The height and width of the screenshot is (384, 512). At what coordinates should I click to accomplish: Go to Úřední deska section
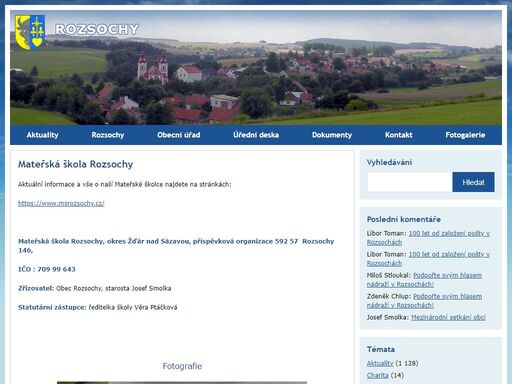pyautogui.click(x=256, y=135)
